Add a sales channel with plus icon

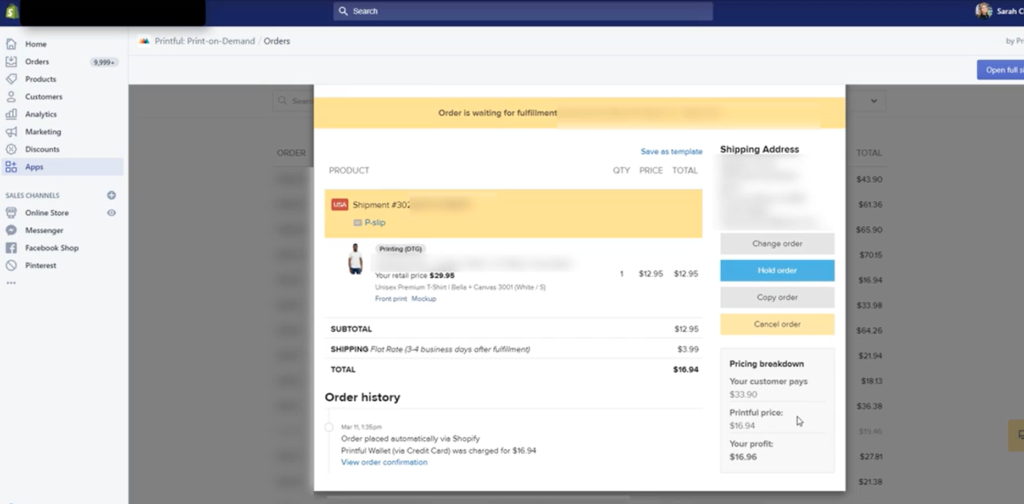click(112, 195)
